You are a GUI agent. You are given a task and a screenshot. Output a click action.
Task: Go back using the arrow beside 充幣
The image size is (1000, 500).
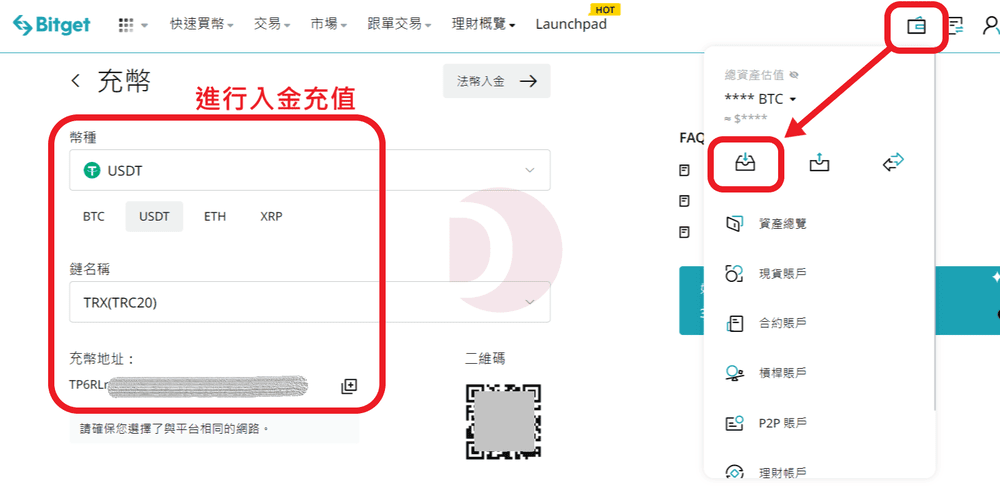tap(76, 81)
